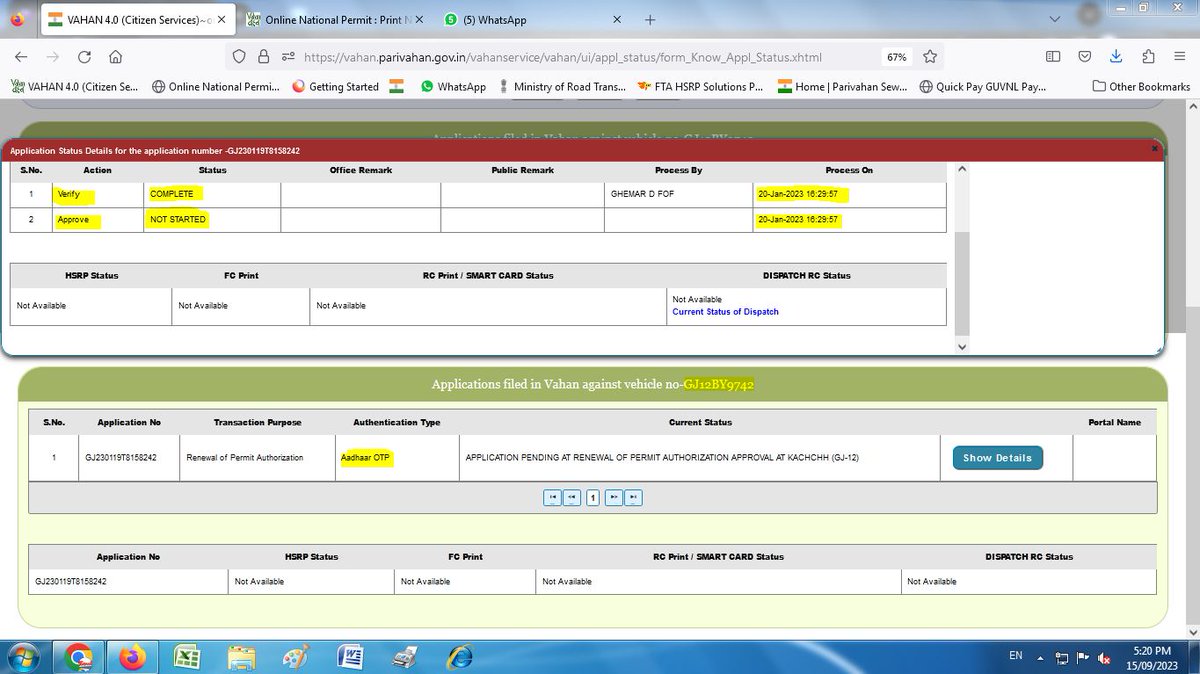This screenshot has height=674, width=1200.
Task: Click the Indian flag bookmark icon
Action: [397, 87]
